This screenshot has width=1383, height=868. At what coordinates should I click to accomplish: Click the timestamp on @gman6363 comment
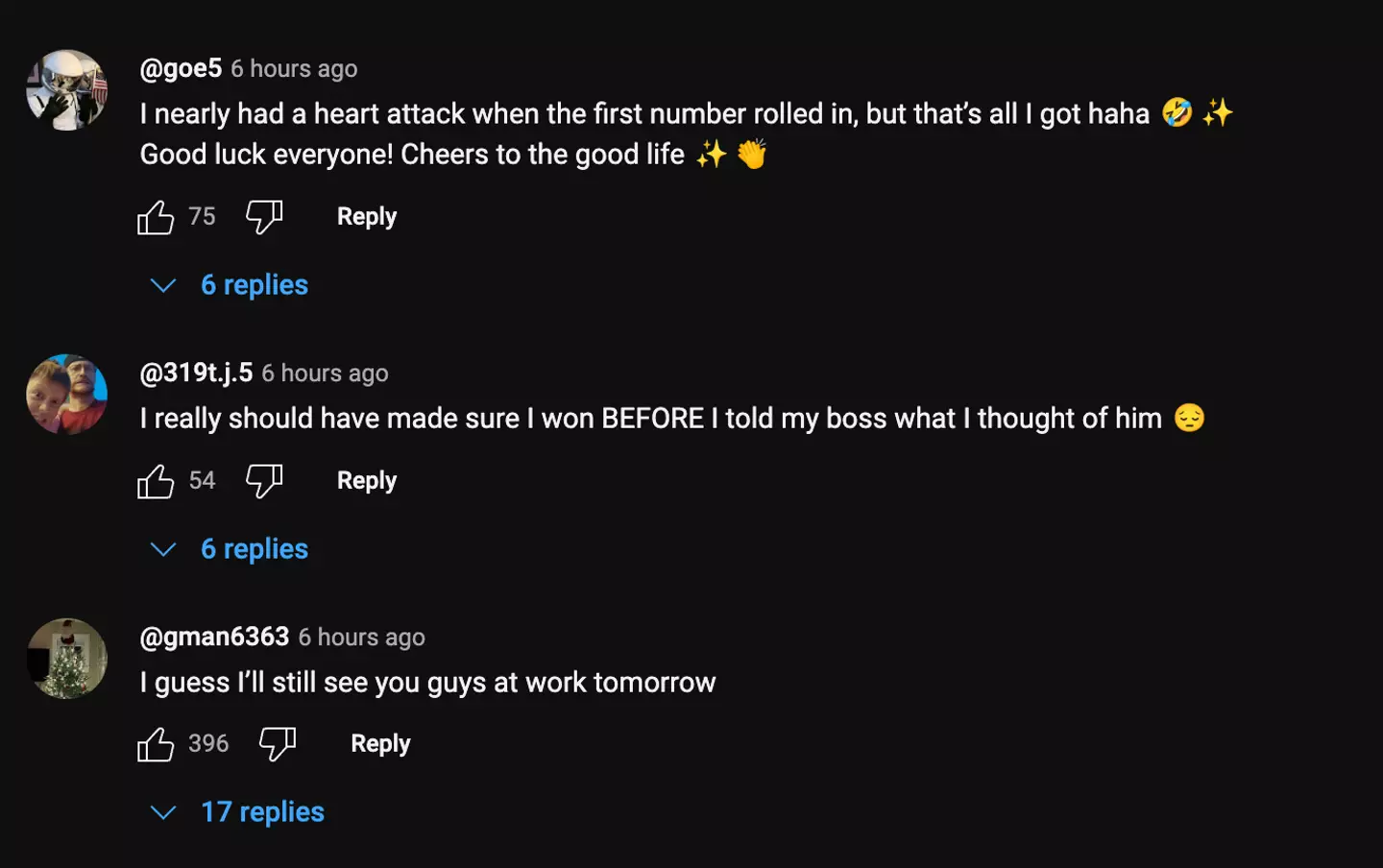tap(361, 638)
